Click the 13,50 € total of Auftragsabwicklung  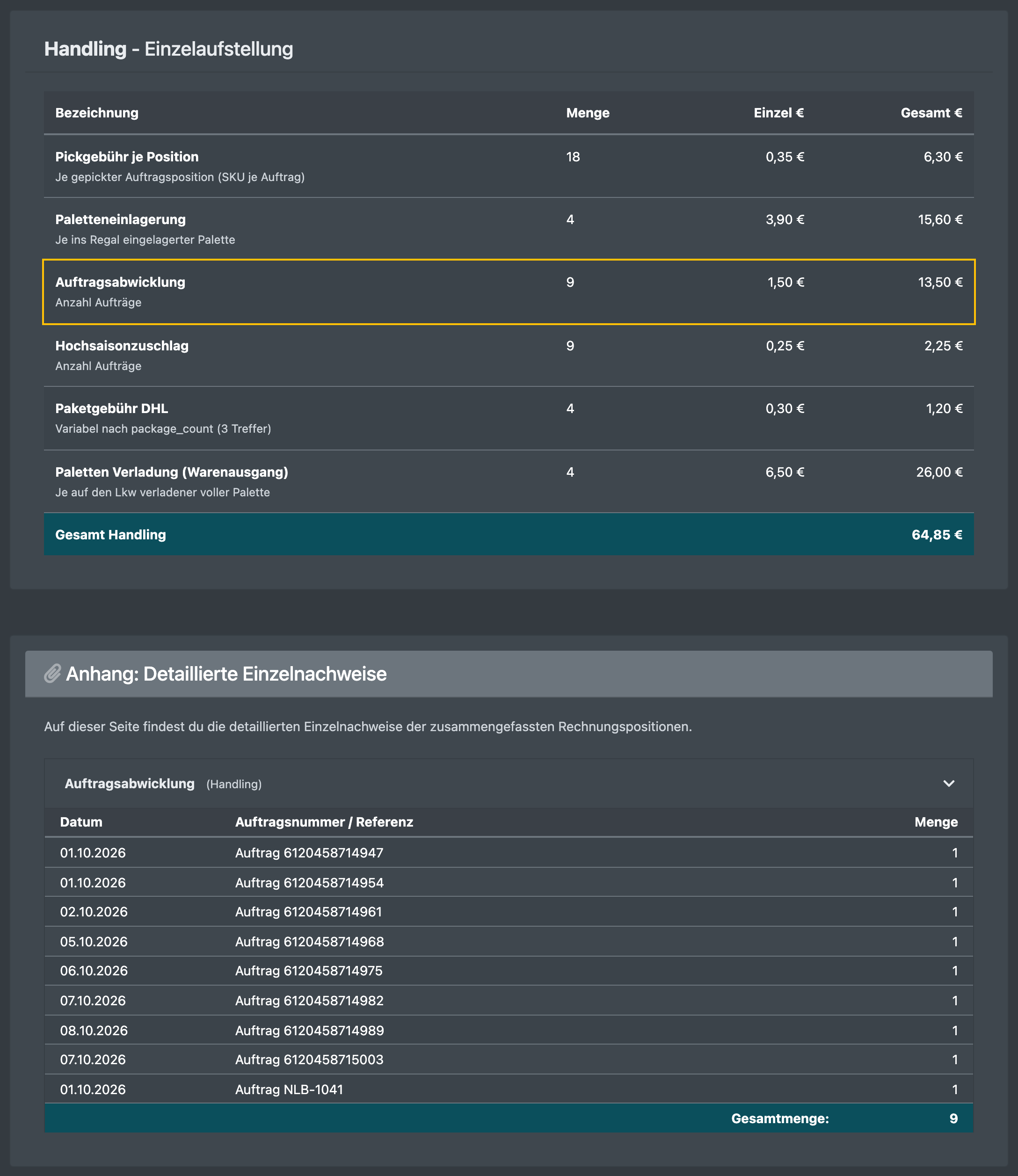[940, 283]
